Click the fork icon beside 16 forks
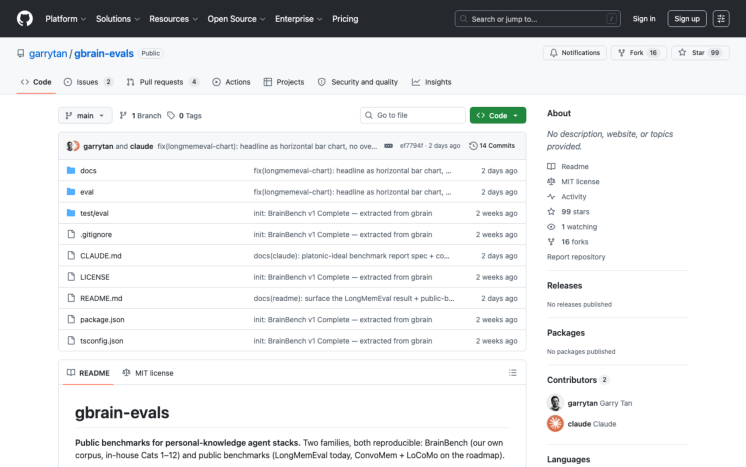Image resolution: width=746 pixels, height=467 pixels. [x=551, y=242]
